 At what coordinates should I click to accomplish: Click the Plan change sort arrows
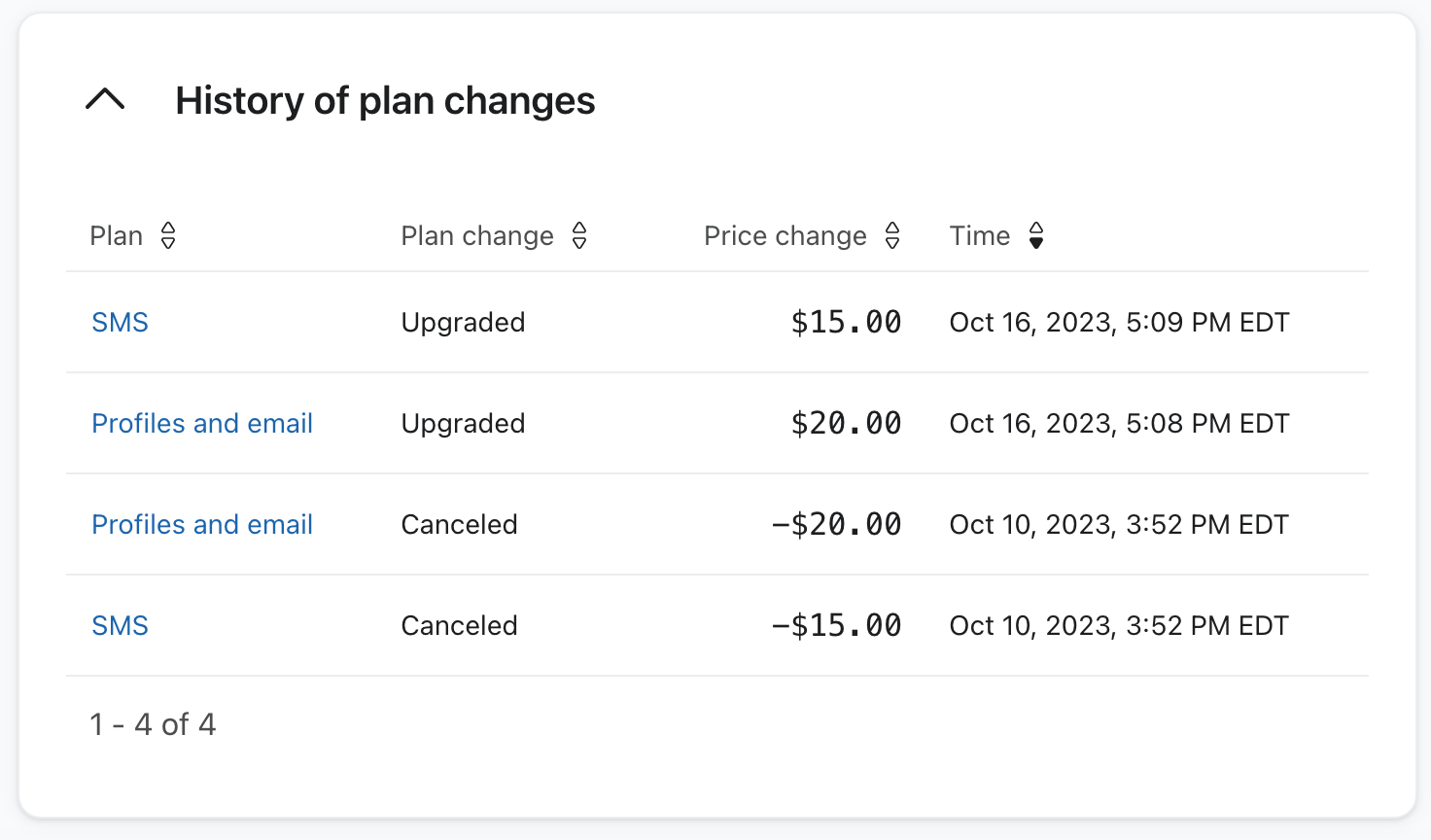(x=578, y=235)
